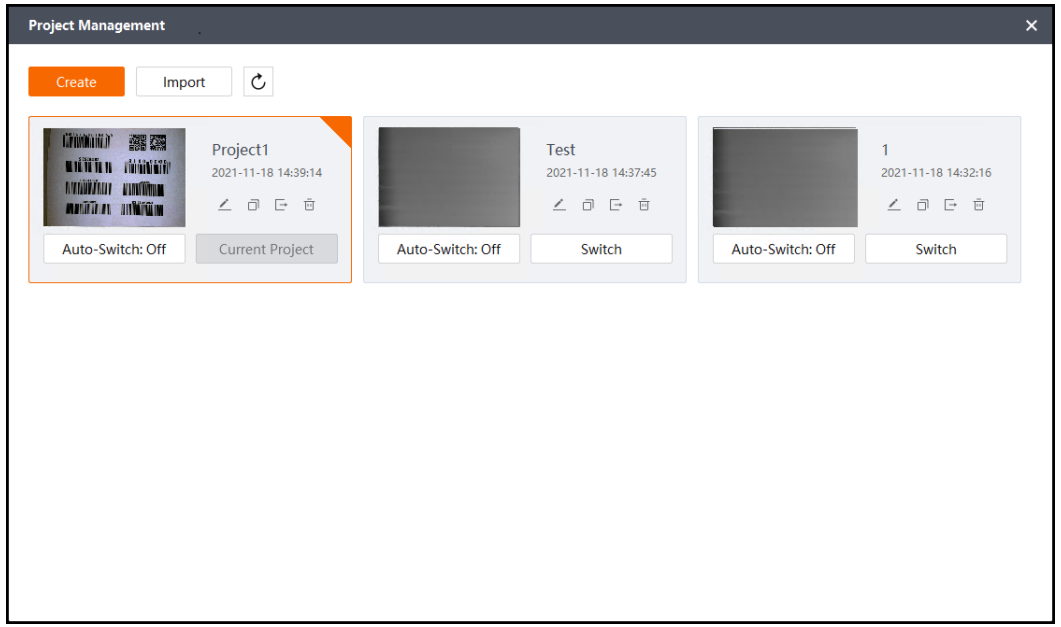Toggle Auto-Switch for project 1

(x=784, y=249)
